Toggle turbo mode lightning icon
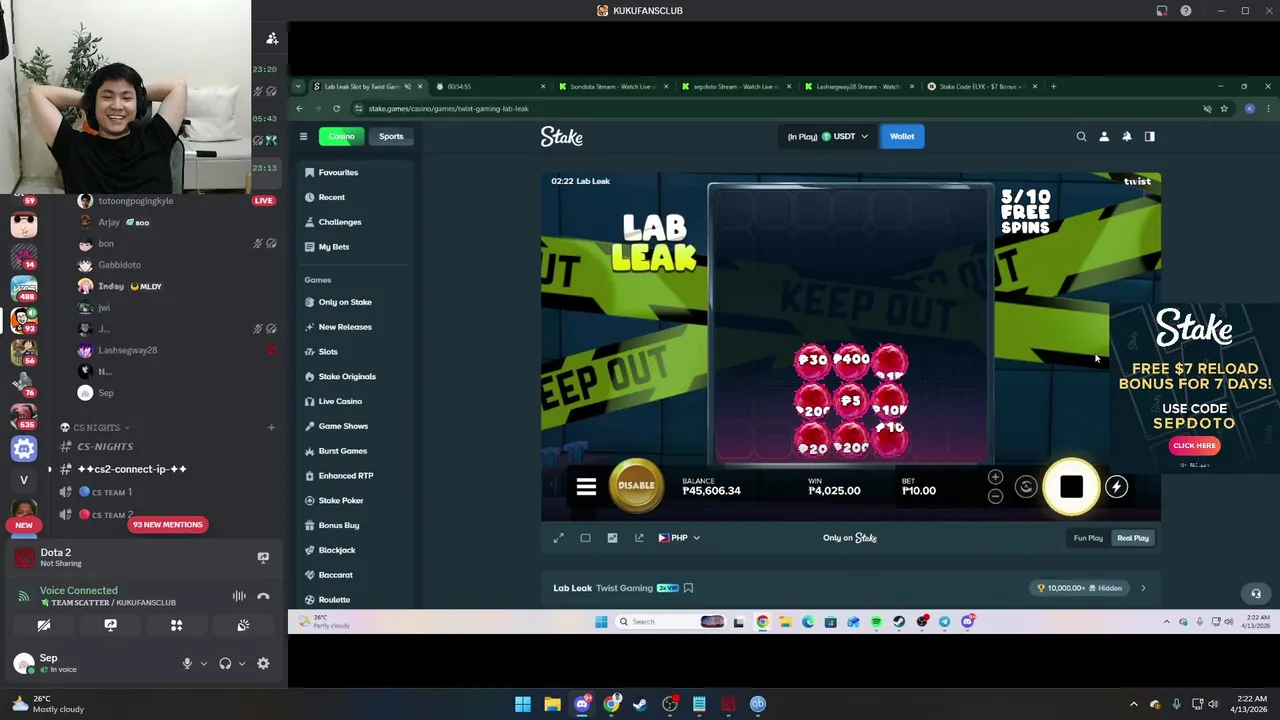The image size is (1280, 720). point(1116,487)
